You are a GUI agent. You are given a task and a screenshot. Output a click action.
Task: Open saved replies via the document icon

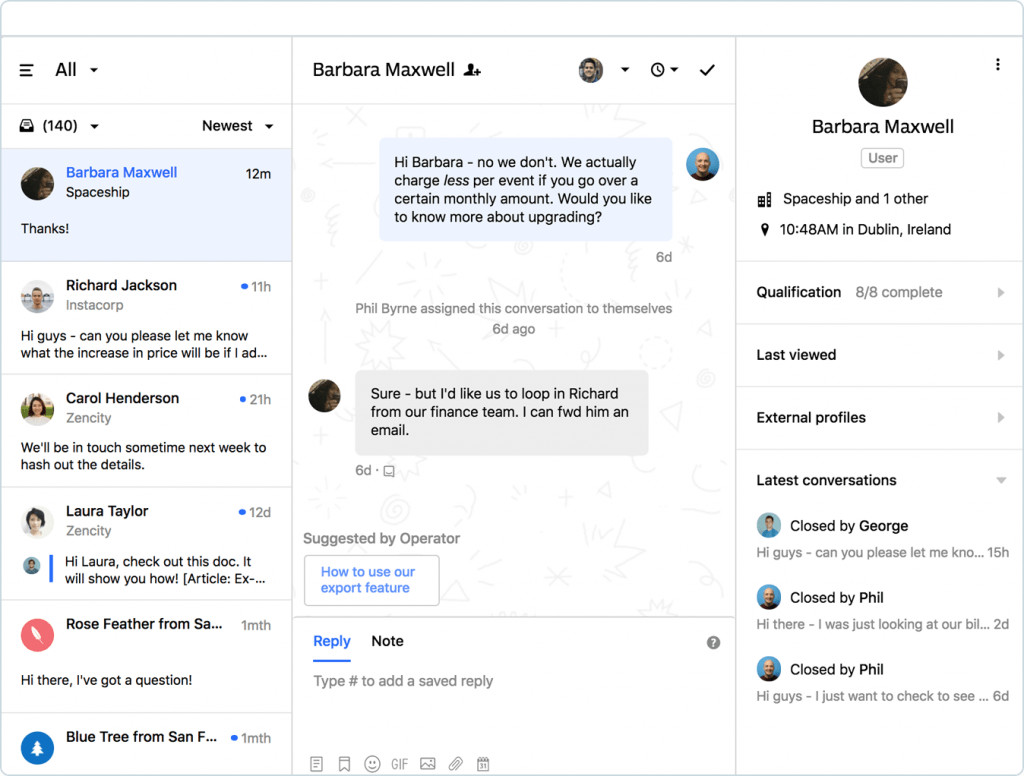tap(316, 763)
